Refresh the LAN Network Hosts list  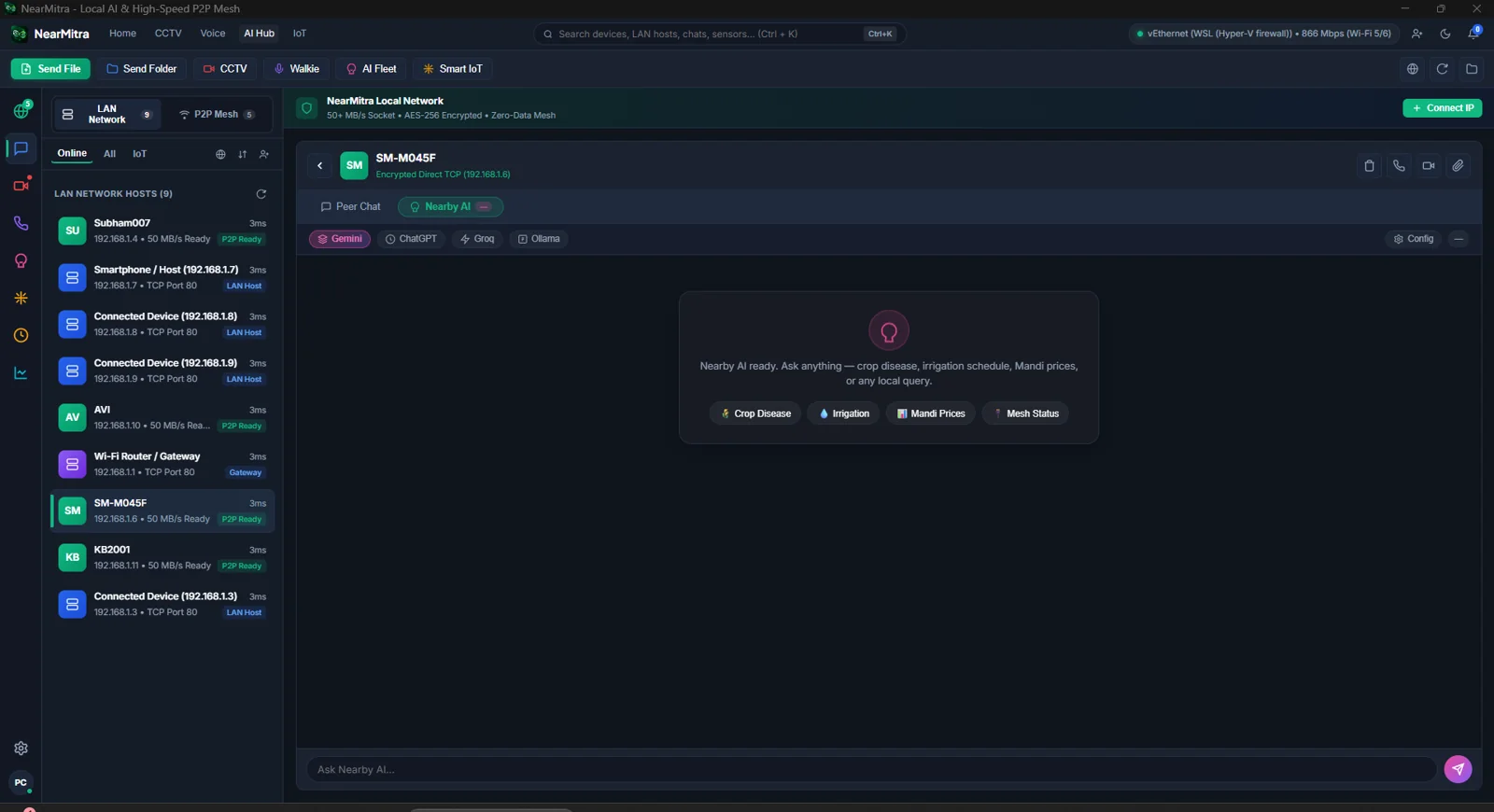coord(261,194)
